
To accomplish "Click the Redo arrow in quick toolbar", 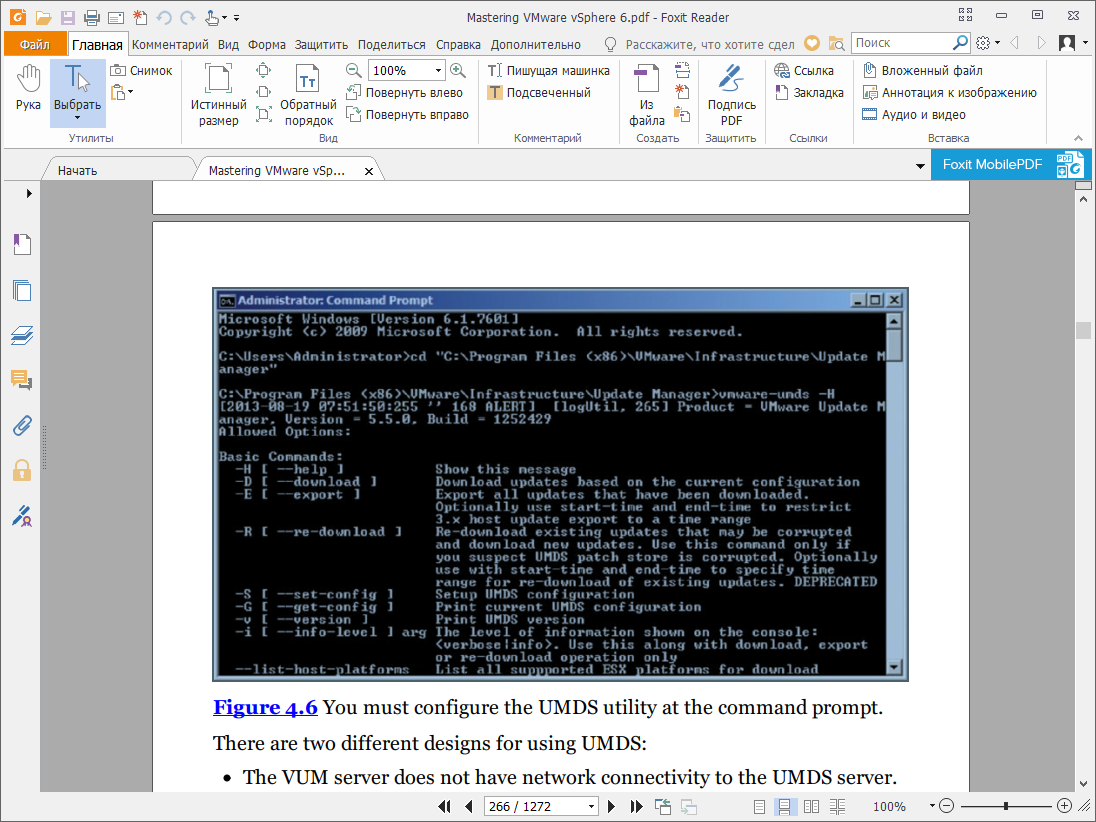I will click(x=187, y=17).
